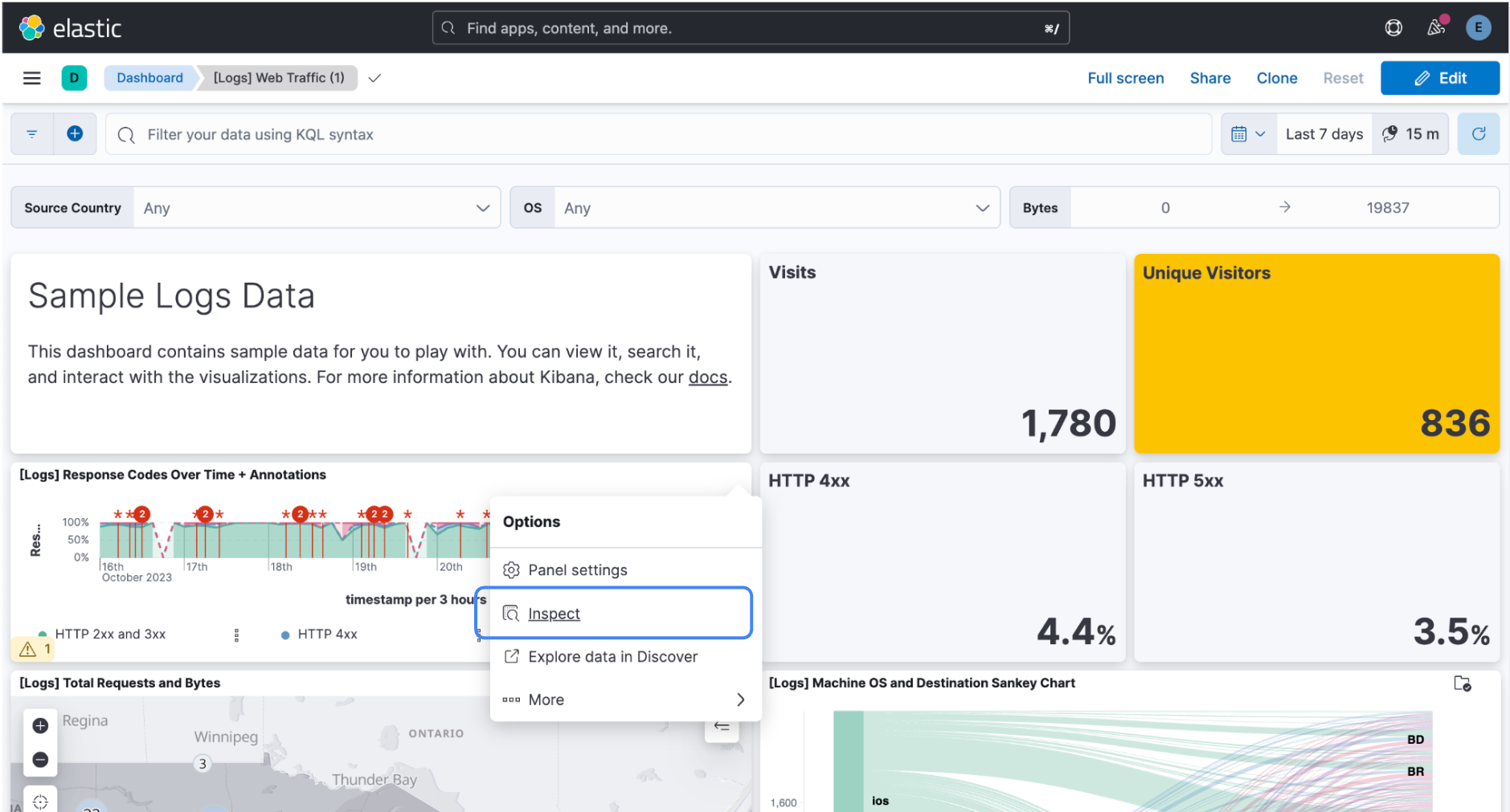Click the HTTP 4xx 4.4% value
1510x812 pixels.
1076,631
